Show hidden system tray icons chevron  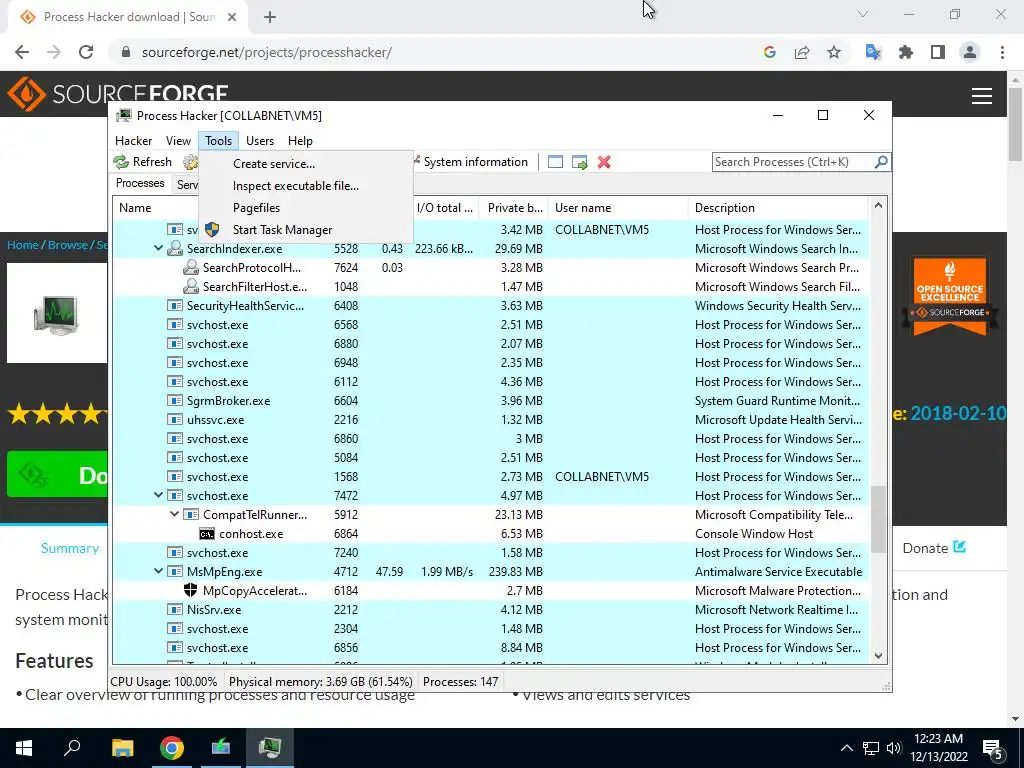tap(846, 748)
